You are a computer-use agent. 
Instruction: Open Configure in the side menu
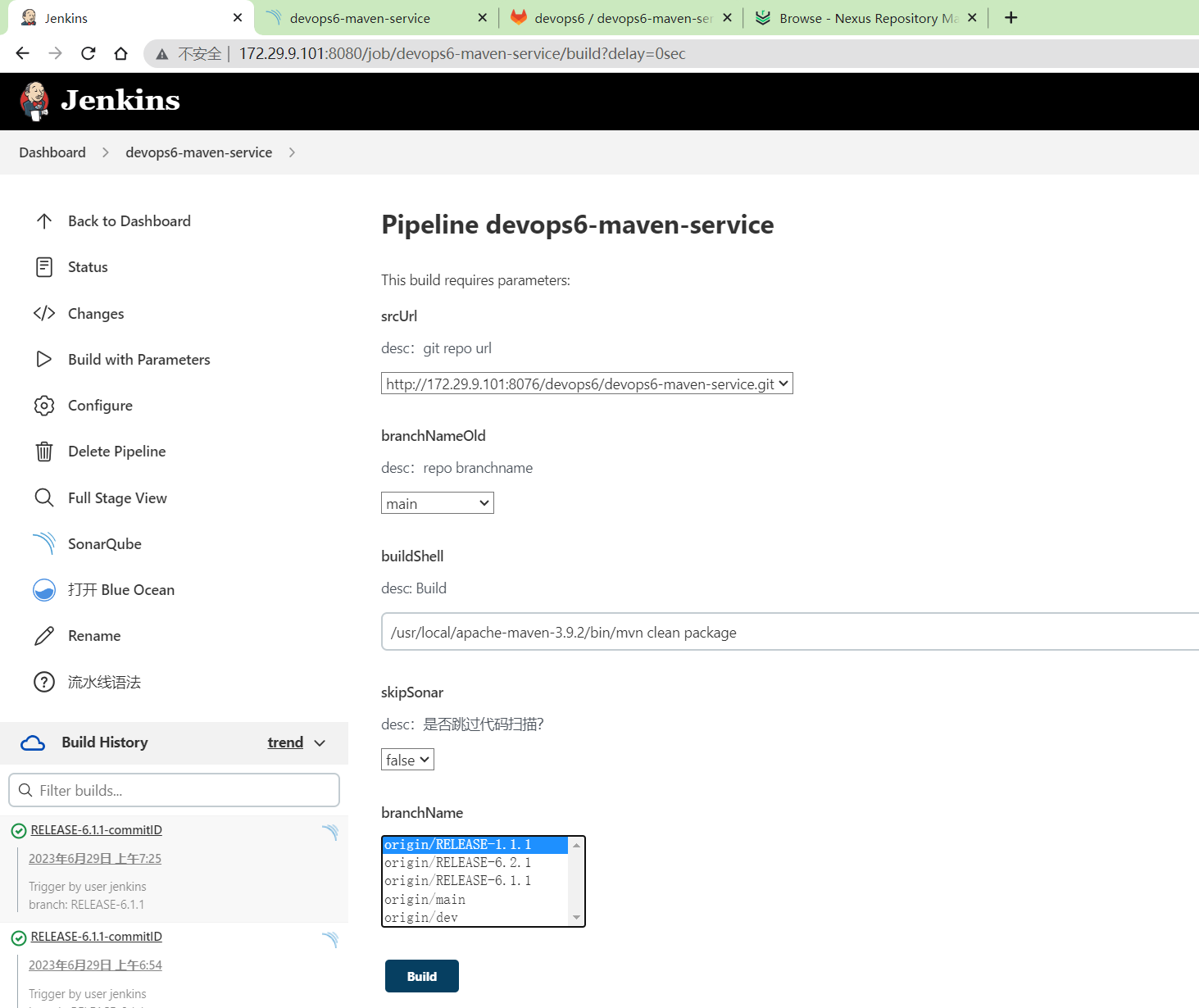point(100,406)
